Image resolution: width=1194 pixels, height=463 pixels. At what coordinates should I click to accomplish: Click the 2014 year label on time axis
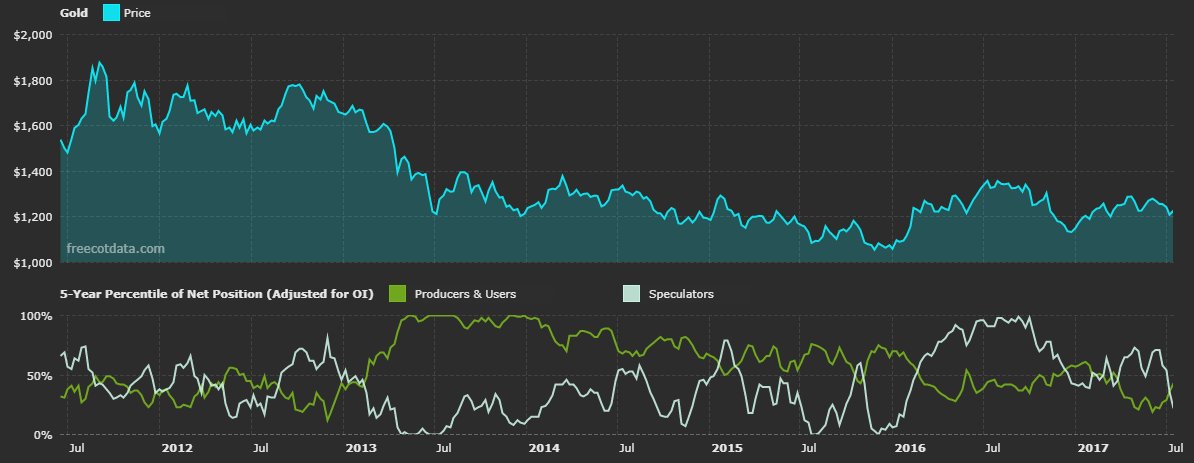pyautogui.click(x=544, y=448)
